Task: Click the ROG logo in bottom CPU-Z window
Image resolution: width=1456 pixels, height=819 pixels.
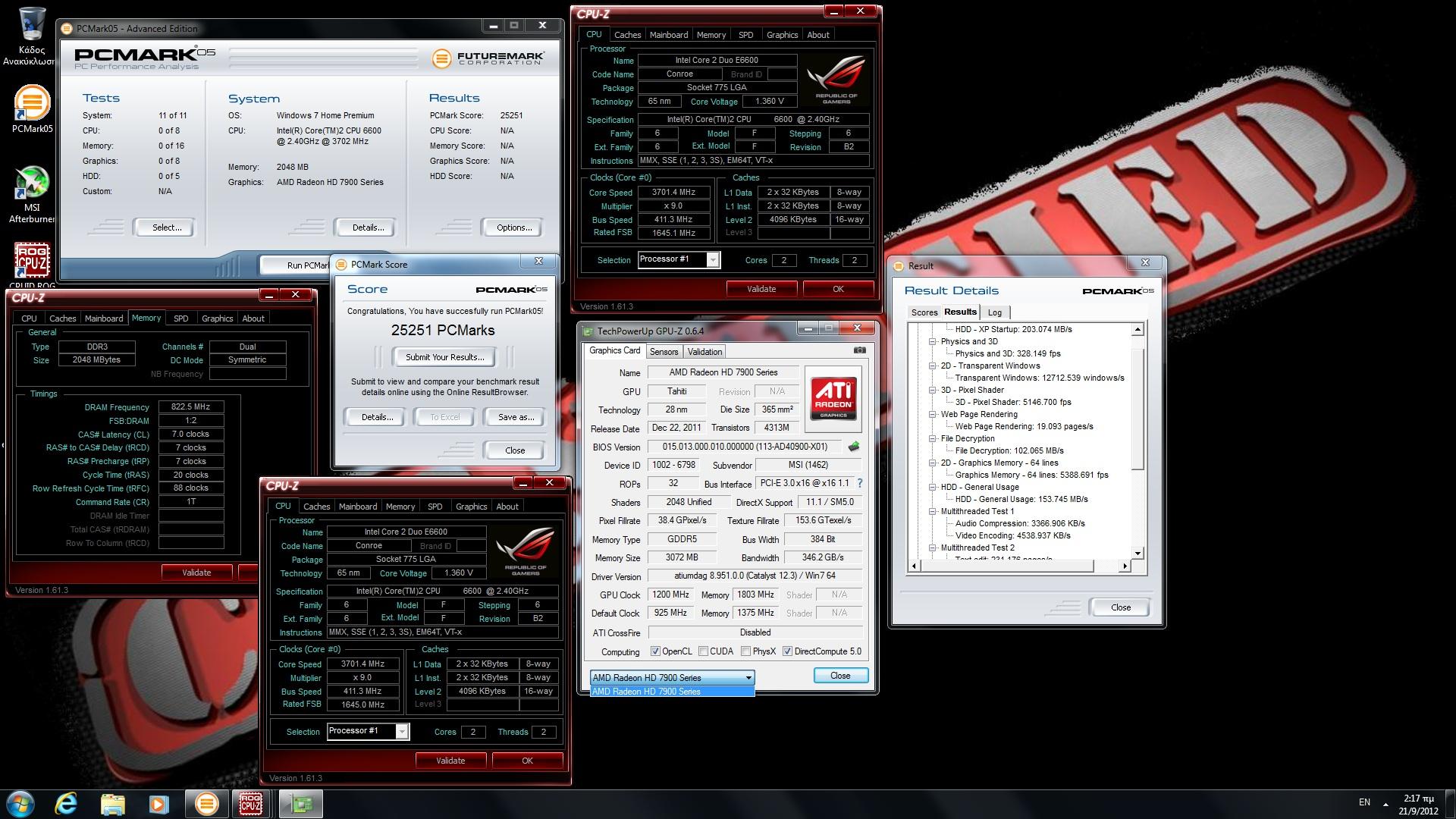Action: pos(525,551)
